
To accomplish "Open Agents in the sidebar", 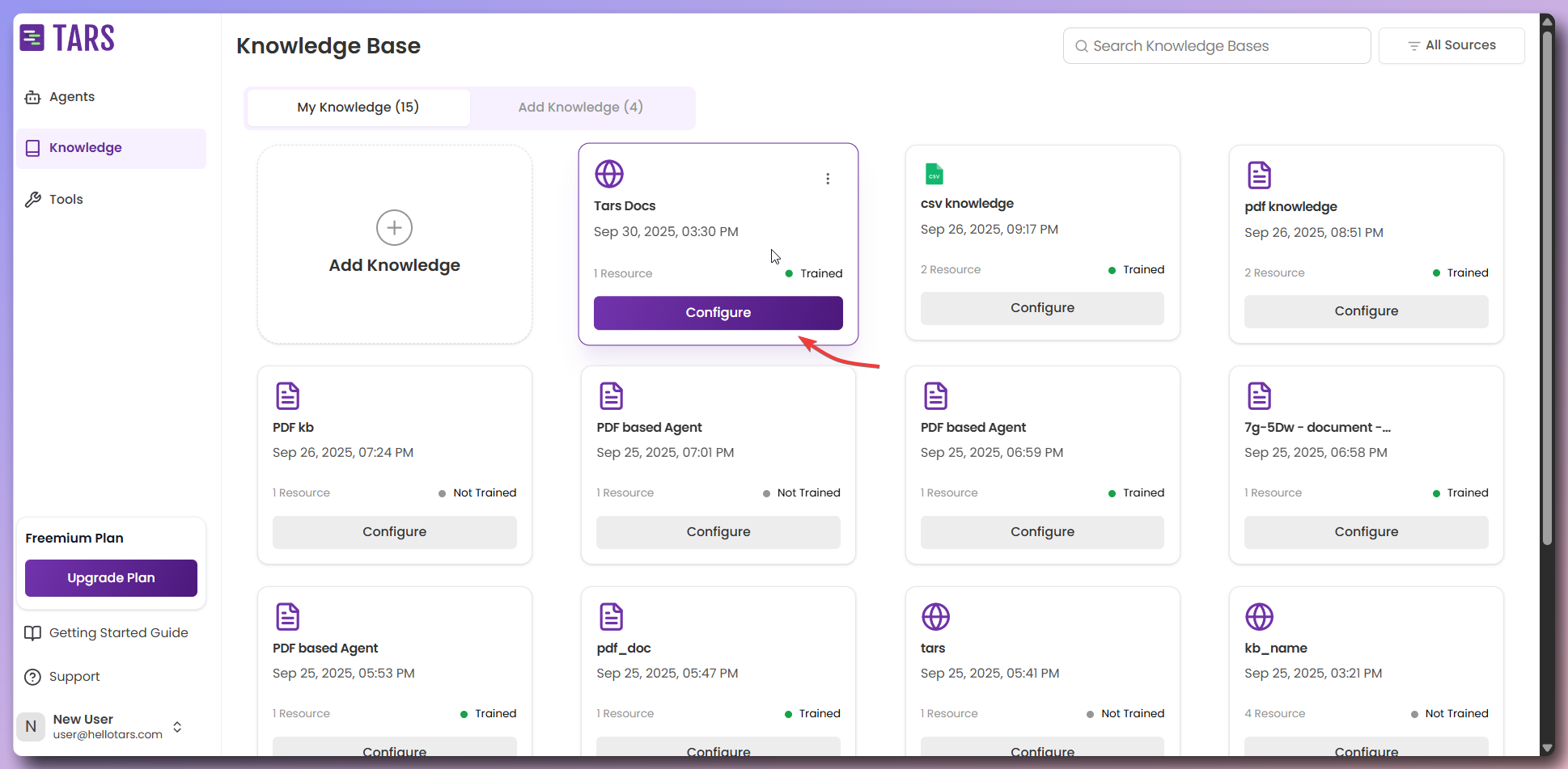I will (111, 97).
